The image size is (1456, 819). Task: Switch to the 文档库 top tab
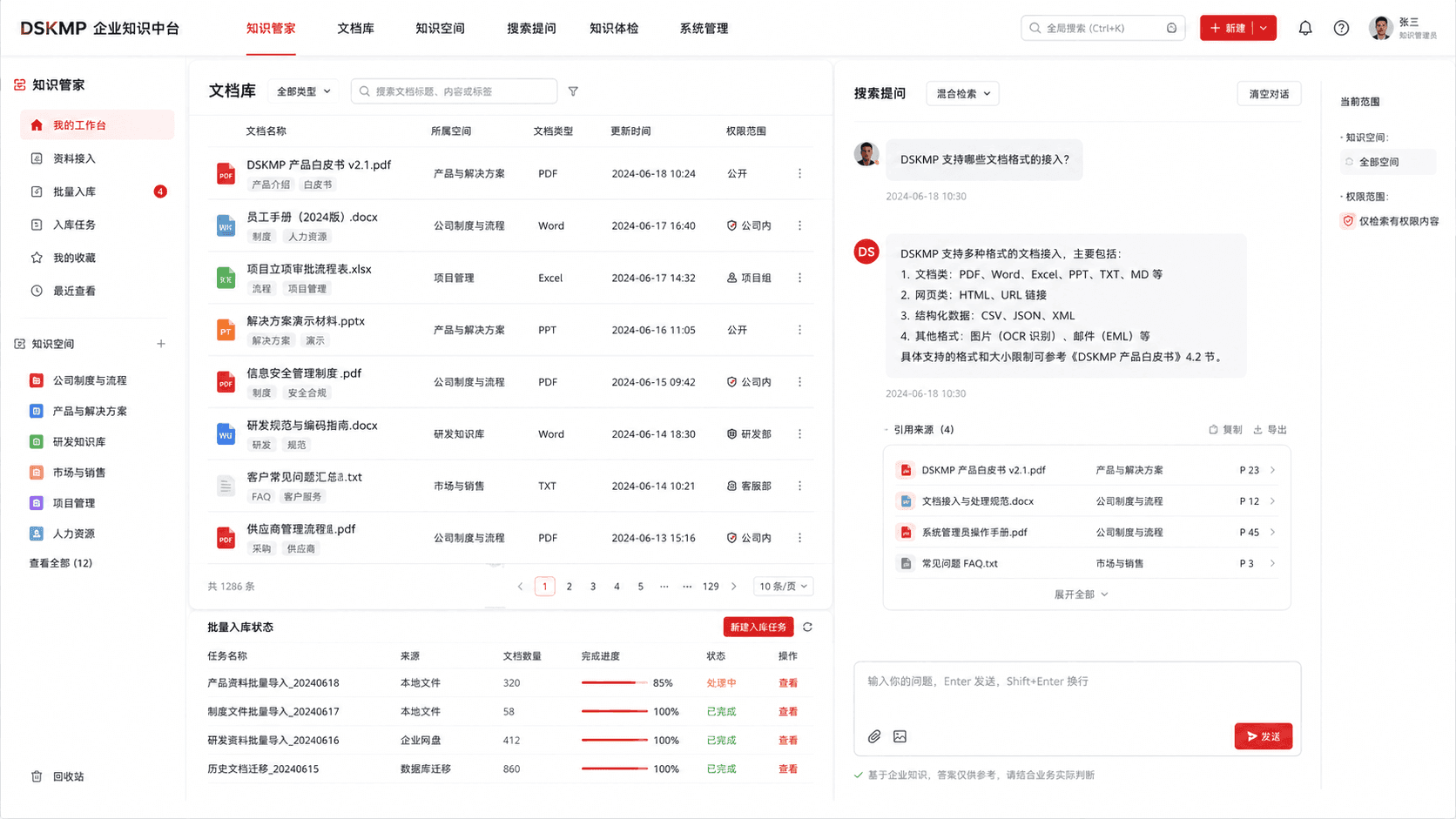(x=355, y=28)
